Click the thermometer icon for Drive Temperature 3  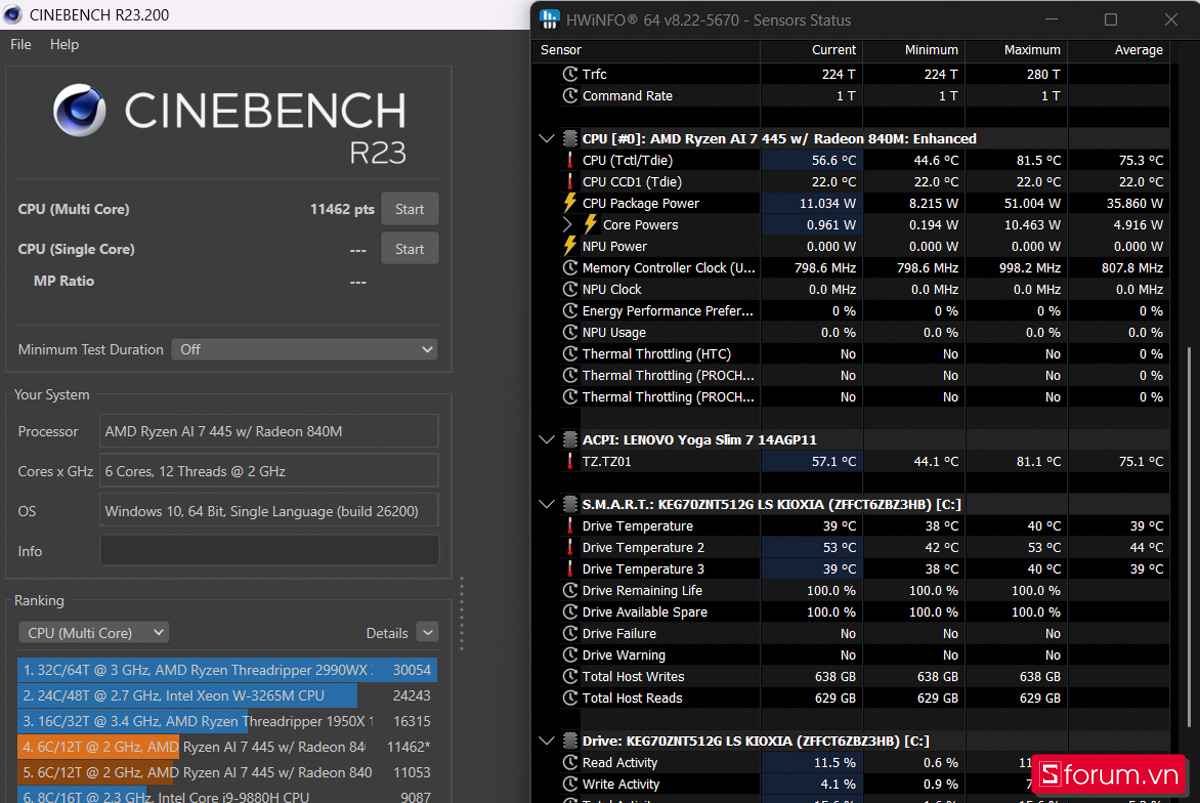click(x=570, y=569)
